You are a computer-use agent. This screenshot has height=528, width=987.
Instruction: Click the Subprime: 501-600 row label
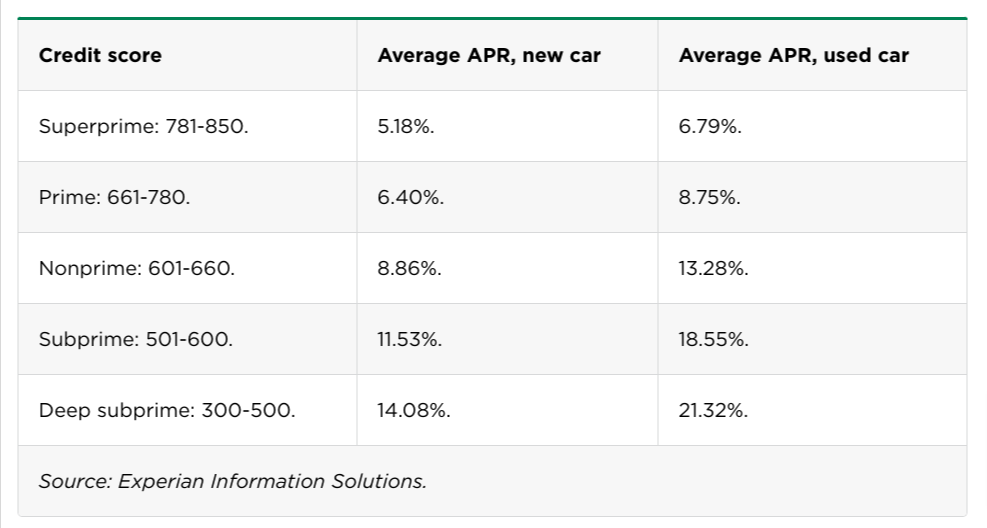click(135, 340)
